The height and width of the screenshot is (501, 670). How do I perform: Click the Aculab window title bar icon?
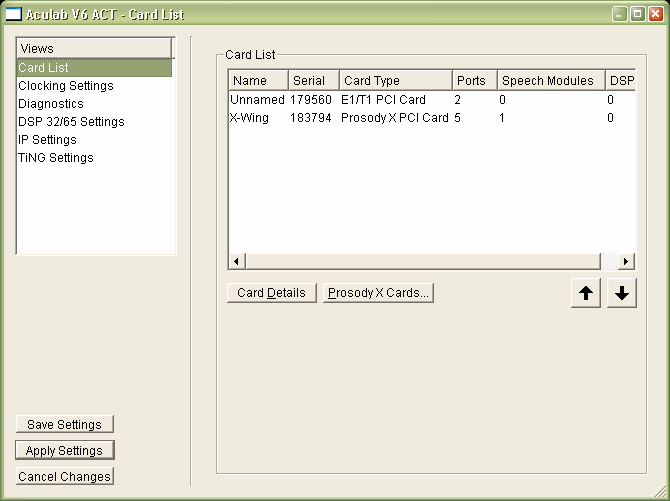click(14, 15)
